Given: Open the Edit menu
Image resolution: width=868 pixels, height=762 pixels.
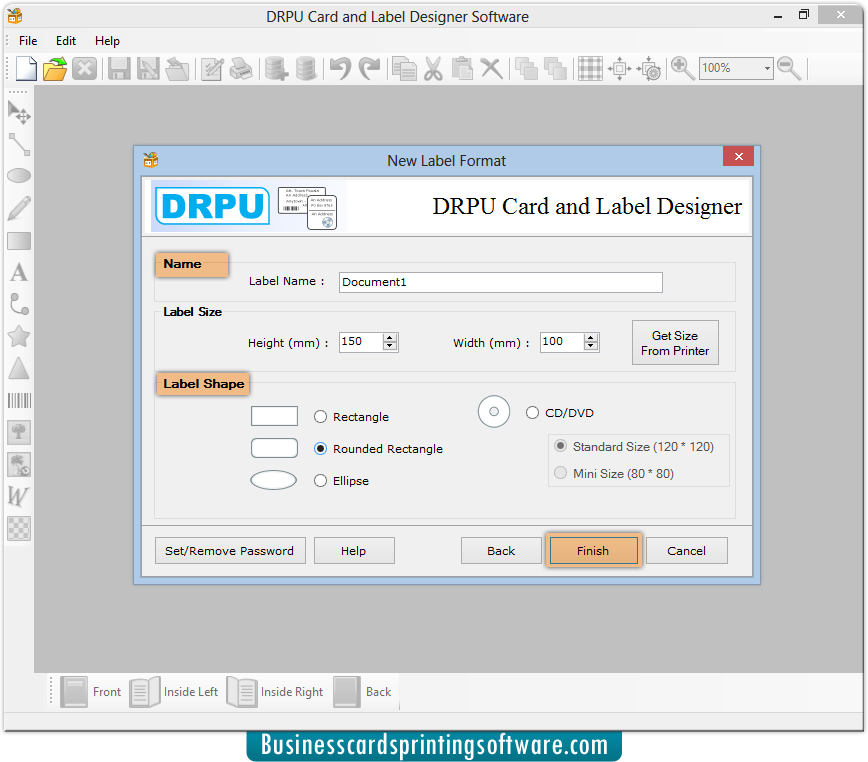Looking at the screenshot, I should coord(66,41).
